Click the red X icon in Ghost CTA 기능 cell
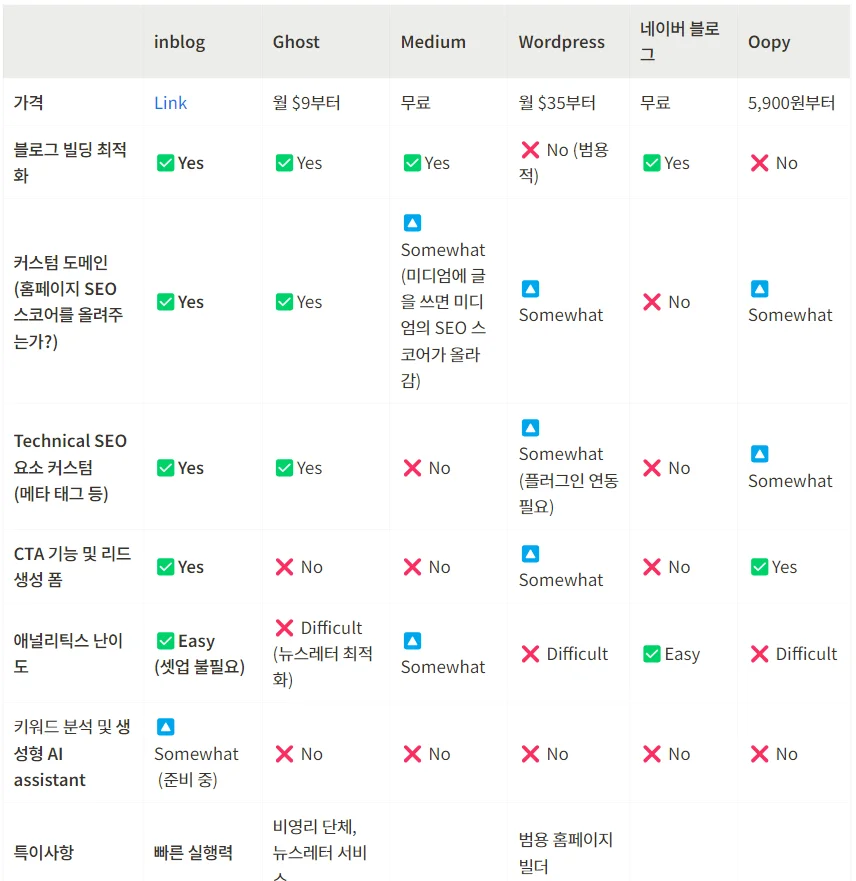The height and width of the screenshot is (881, 856). pos(284,567)
